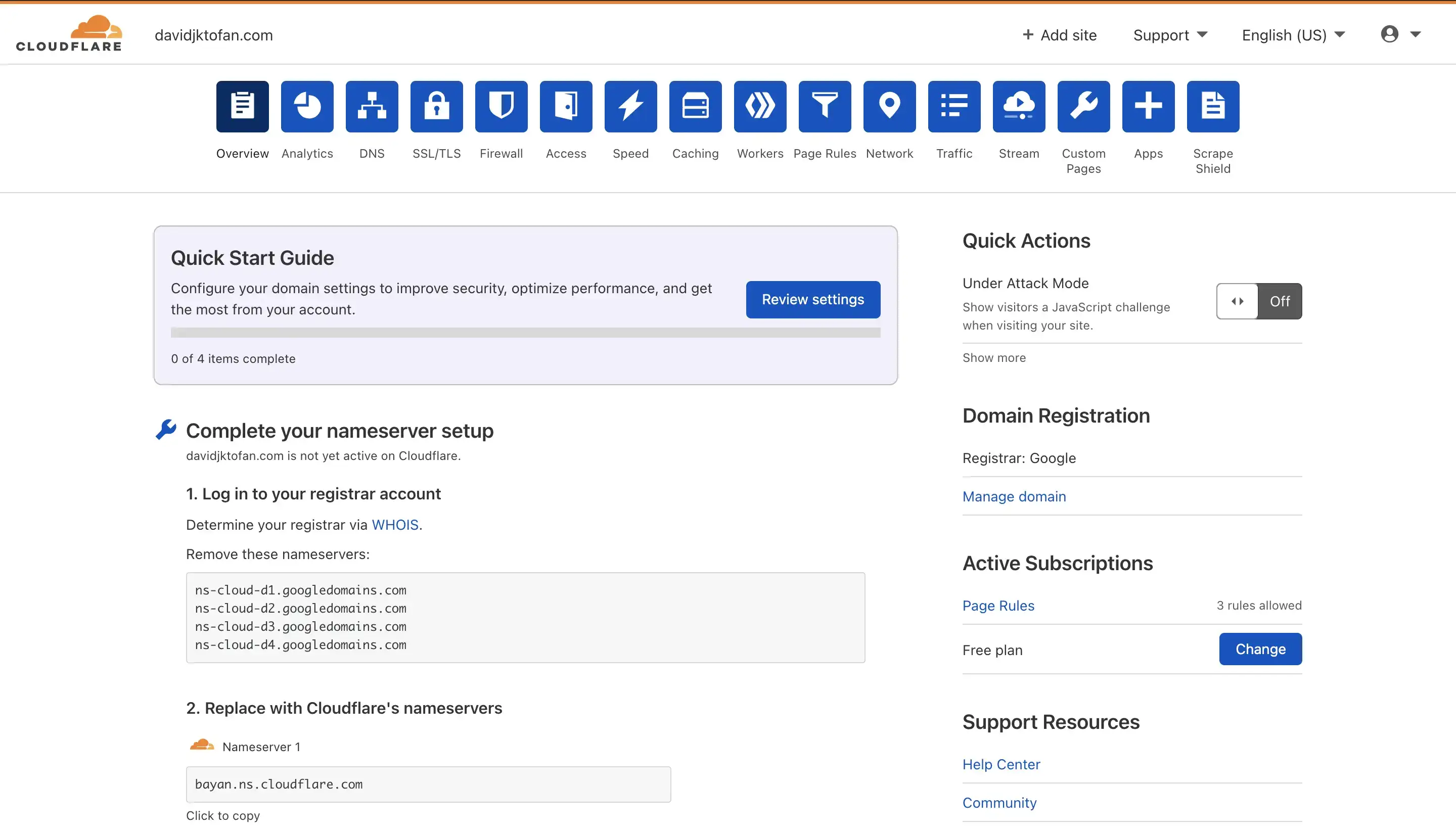
Task: Open the DNS network tree icon
Action: (372, 107)
